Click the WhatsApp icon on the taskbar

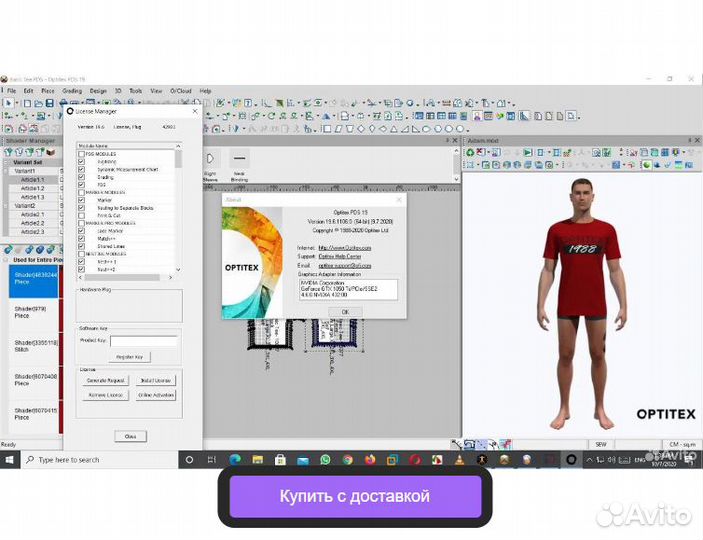(x=325, y=459)
